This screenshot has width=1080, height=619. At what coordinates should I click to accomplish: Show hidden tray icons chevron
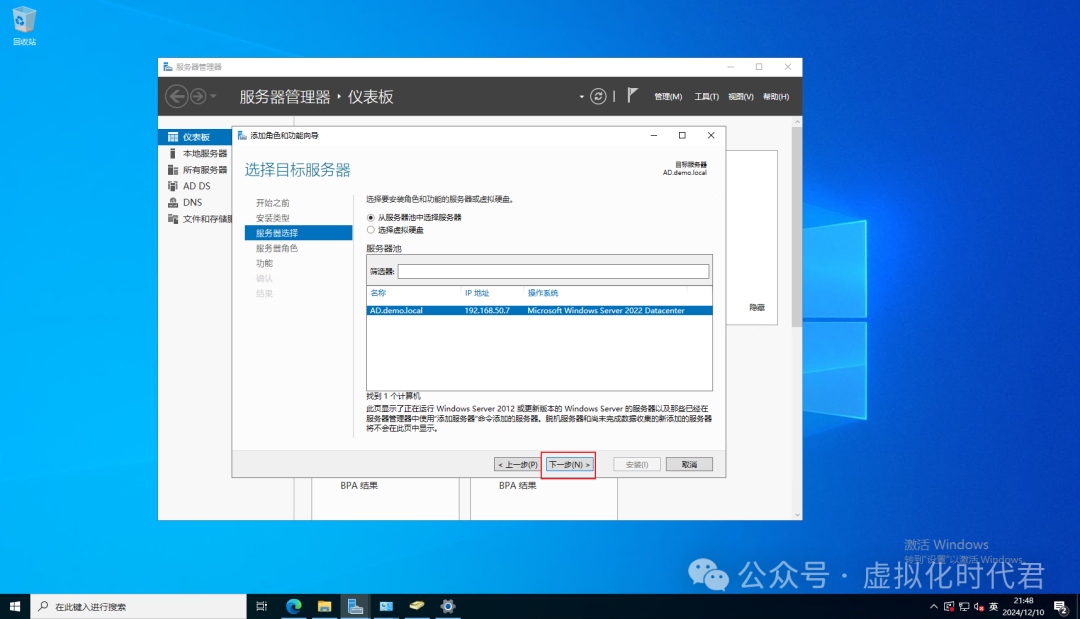click(x=934, y=607)
